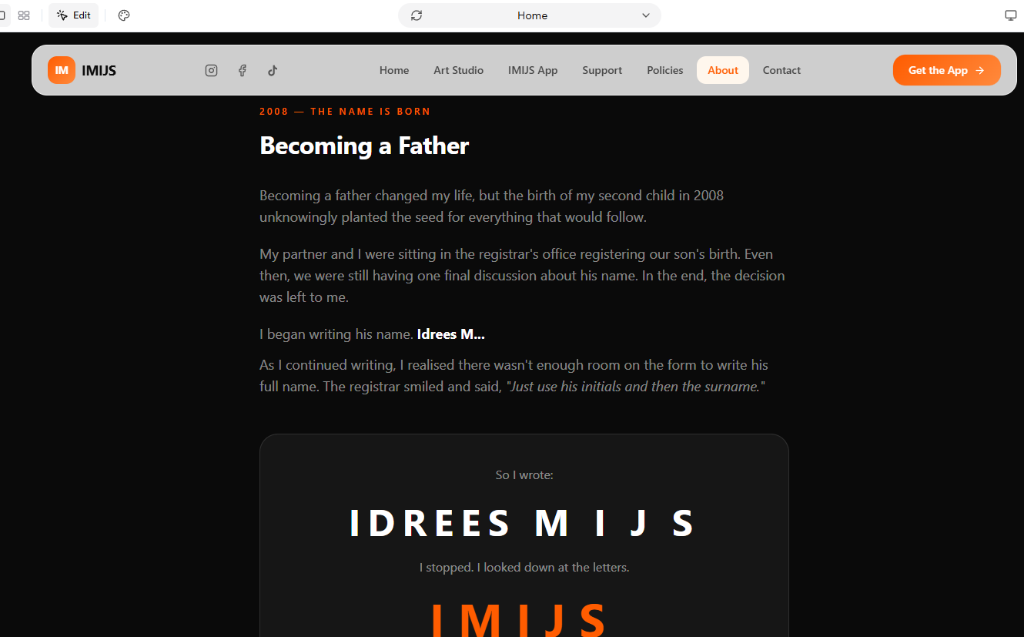Open Policies nav item
This screenshot has width=1024, height=637.
665,71
